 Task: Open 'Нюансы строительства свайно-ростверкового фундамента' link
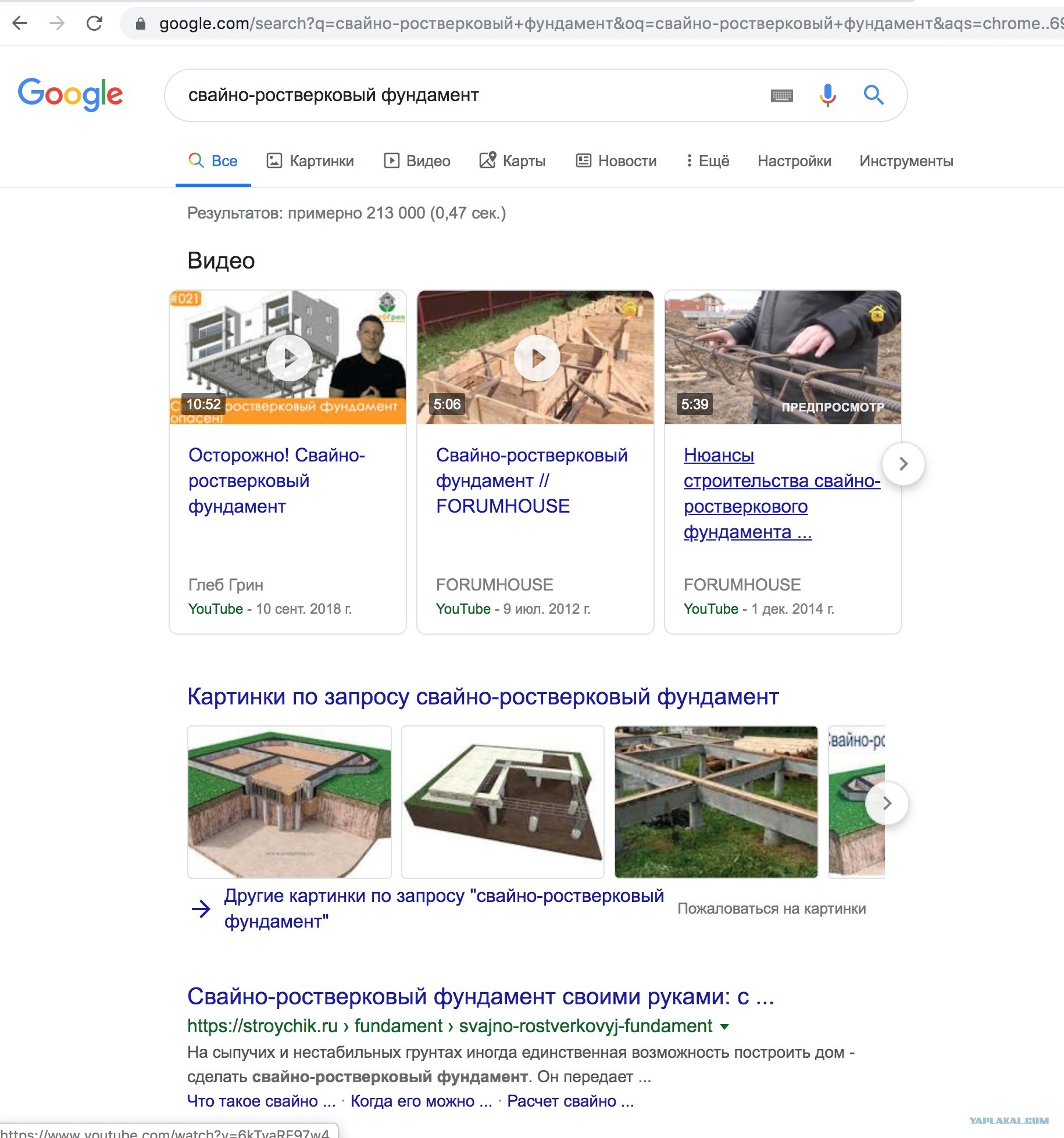tap(782, 493)
